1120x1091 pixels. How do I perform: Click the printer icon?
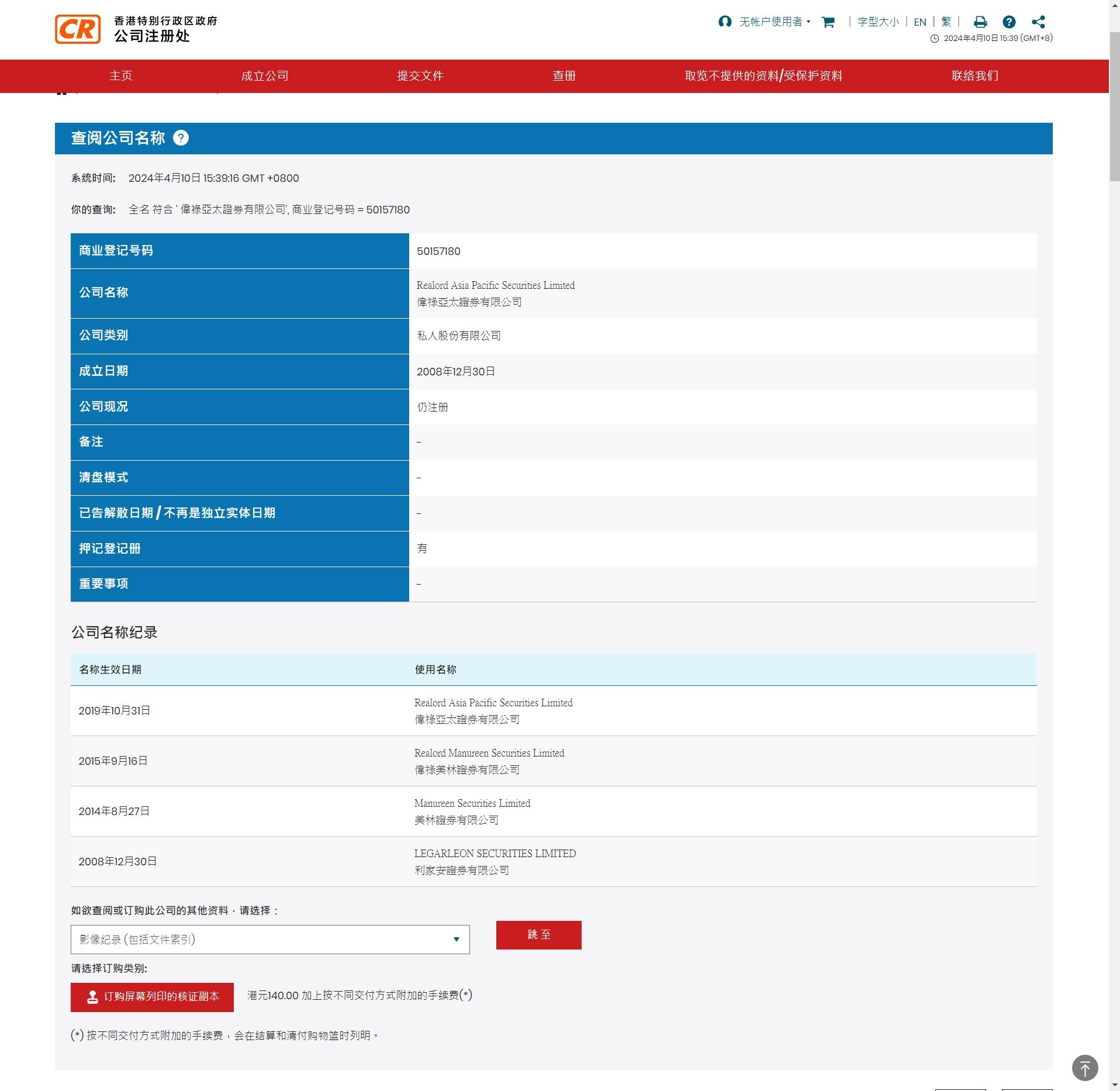coord(980,22)
